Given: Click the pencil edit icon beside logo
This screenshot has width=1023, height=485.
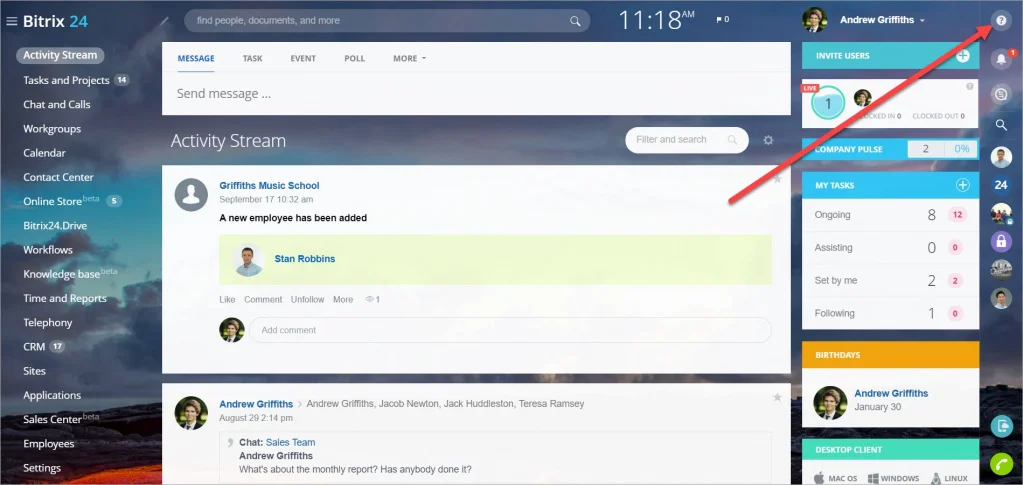Looking at the screenshot, I should [164, 21].
